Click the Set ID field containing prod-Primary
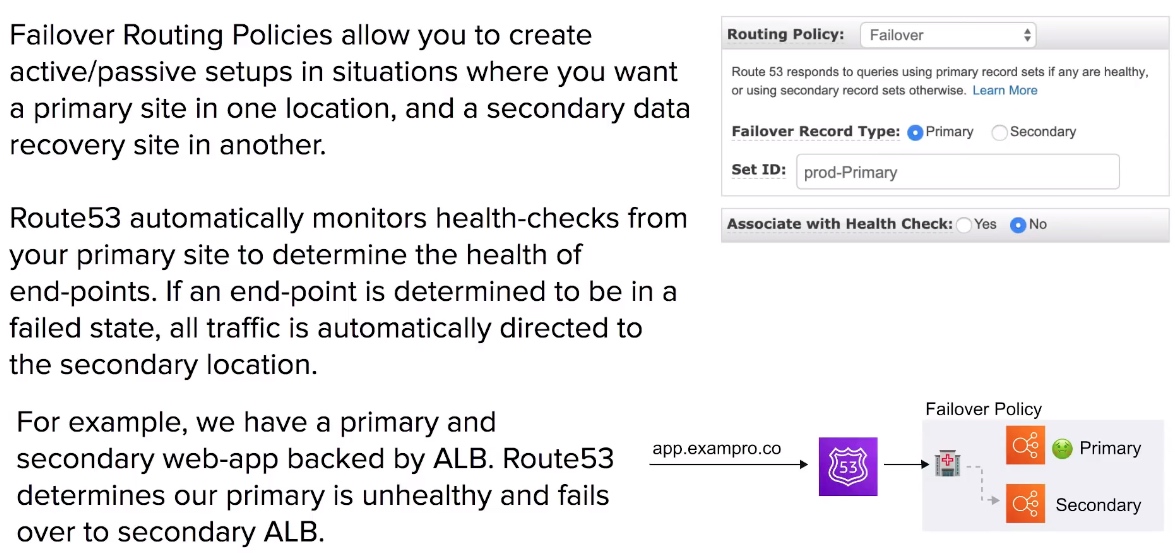 tap(958, 172)
